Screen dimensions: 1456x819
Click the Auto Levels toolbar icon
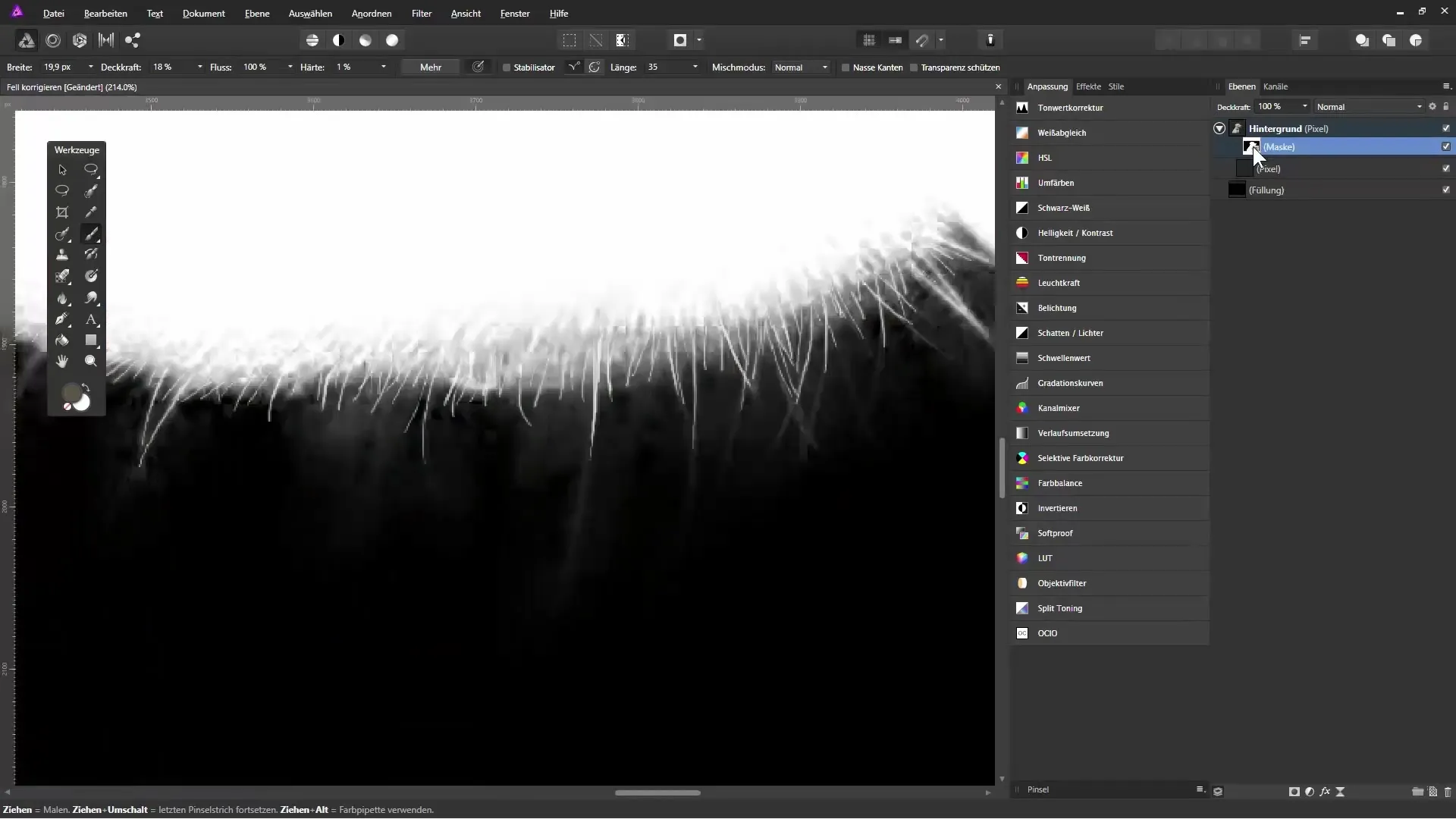click(x=312, y=40)
